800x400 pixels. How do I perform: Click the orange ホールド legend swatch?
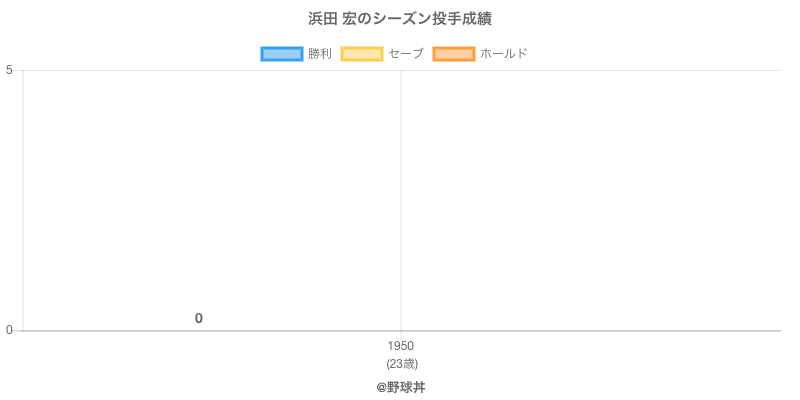click(453, 54)
